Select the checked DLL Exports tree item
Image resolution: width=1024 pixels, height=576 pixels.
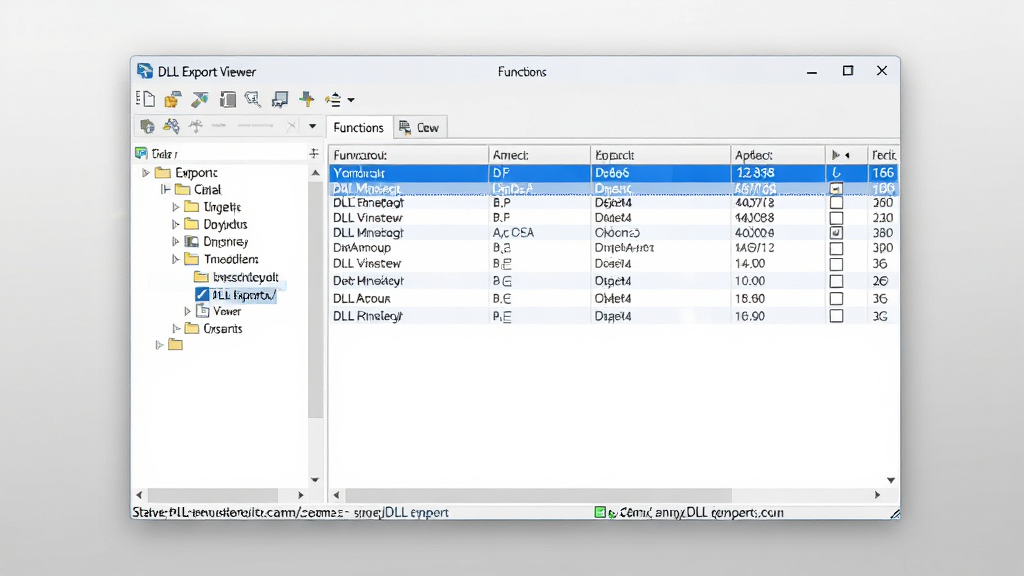tap(236, 295)
